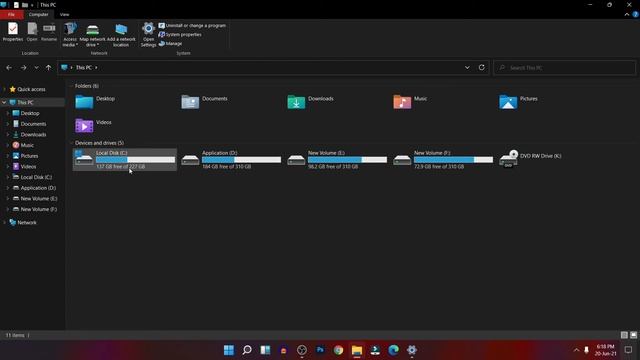This screenshot has height=360, width=640.
Task: Expand Local Disk (C:) sidebar node
Action: pos(8,177)
